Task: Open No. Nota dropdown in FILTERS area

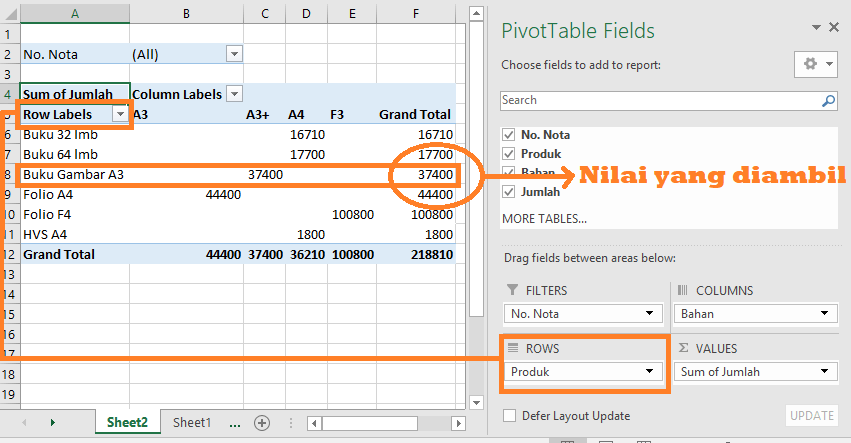Action: (649, 313)
